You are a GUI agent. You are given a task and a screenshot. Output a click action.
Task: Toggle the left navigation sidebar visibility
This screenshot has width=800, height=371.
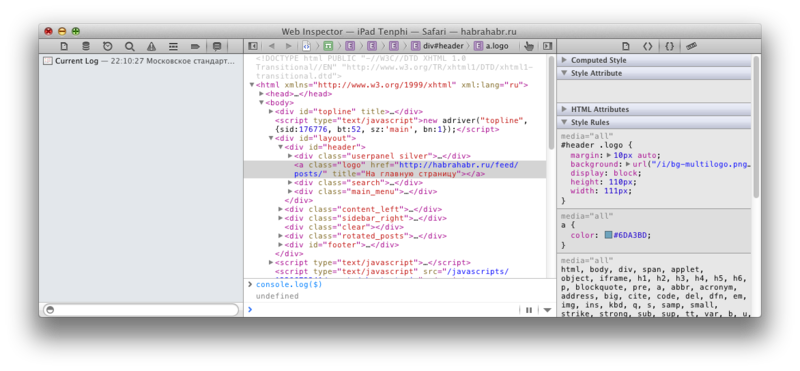click(252, 46)
